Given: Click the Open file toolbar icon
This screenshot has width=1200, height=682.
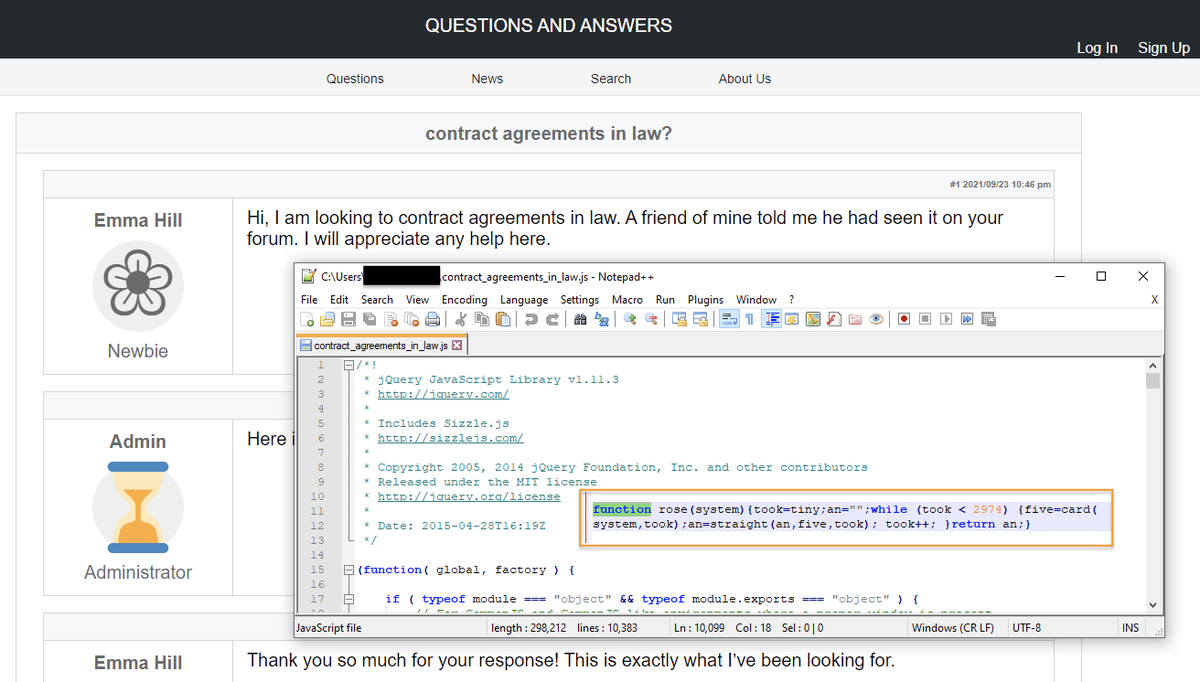Looking at the screenshot, I should coord(327,319).
